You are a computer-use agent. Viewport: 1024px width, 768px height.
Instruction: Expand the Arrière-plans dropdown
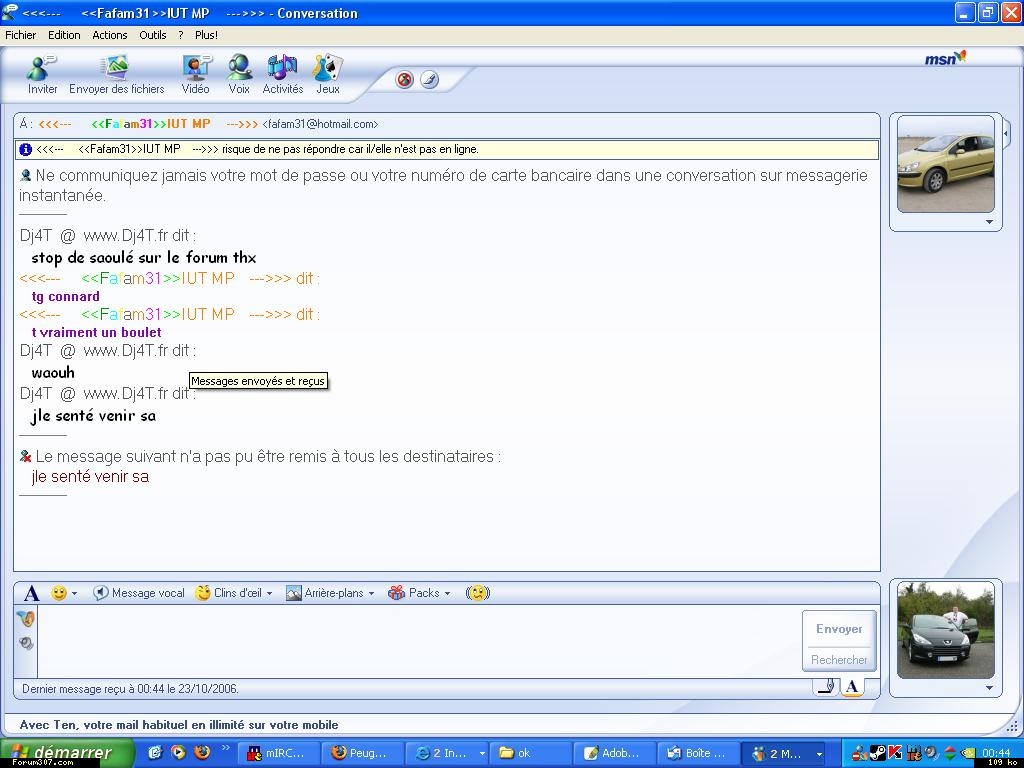point(330,593)
